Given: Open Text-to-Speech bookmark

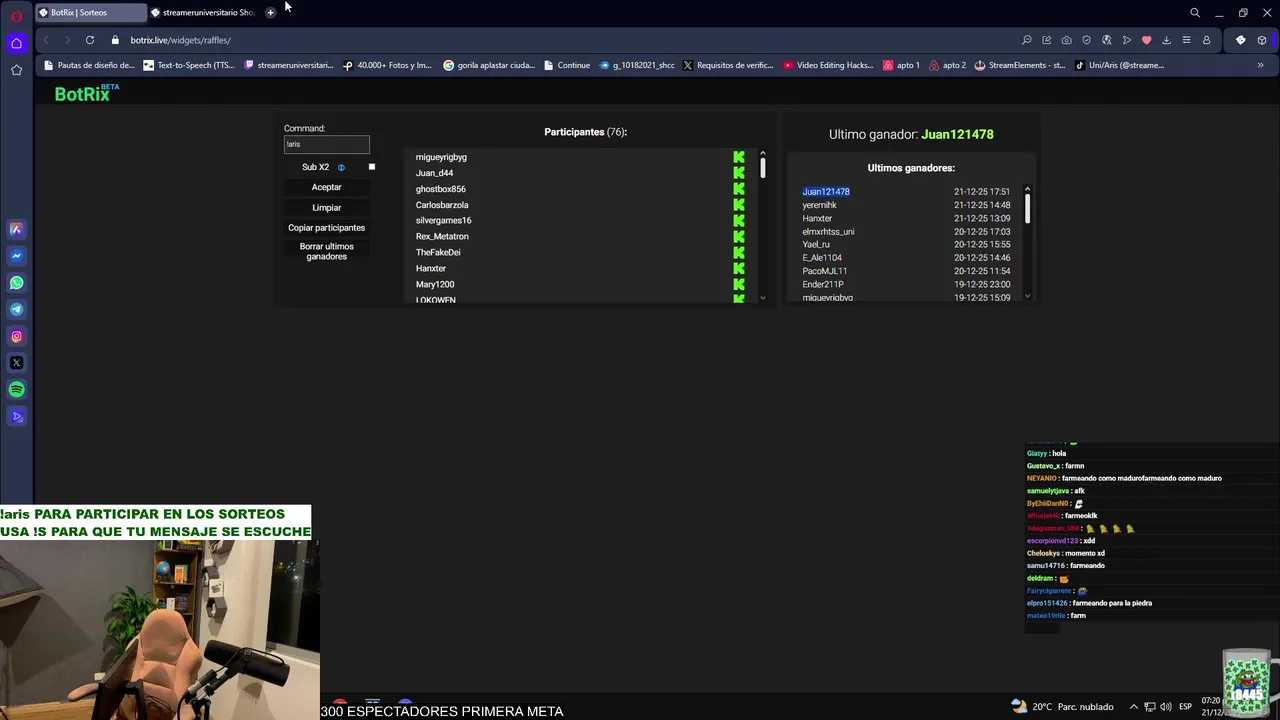Looking at the screenshot, I should click(x=189, y=65).
